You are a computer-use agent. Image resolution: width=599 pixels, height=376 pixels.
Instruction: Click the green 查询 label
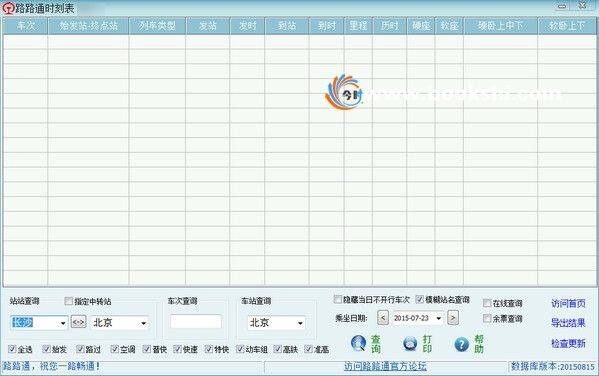coord(376,344)
